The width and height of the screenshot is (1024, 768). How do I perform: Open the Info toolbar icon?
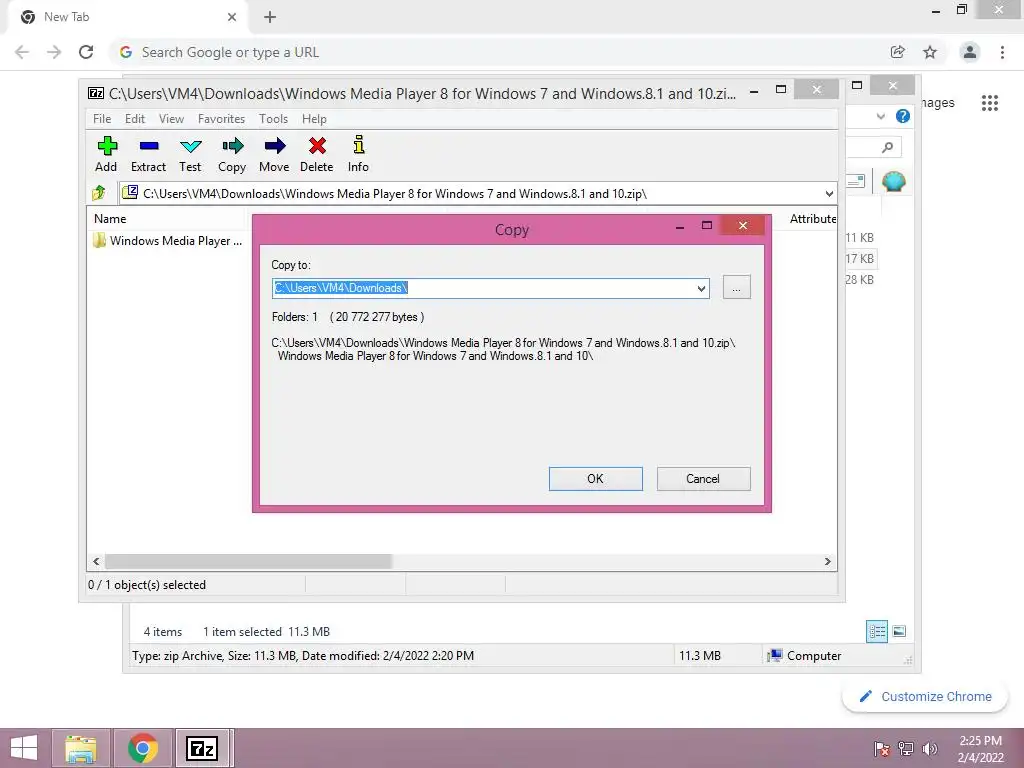359,145
